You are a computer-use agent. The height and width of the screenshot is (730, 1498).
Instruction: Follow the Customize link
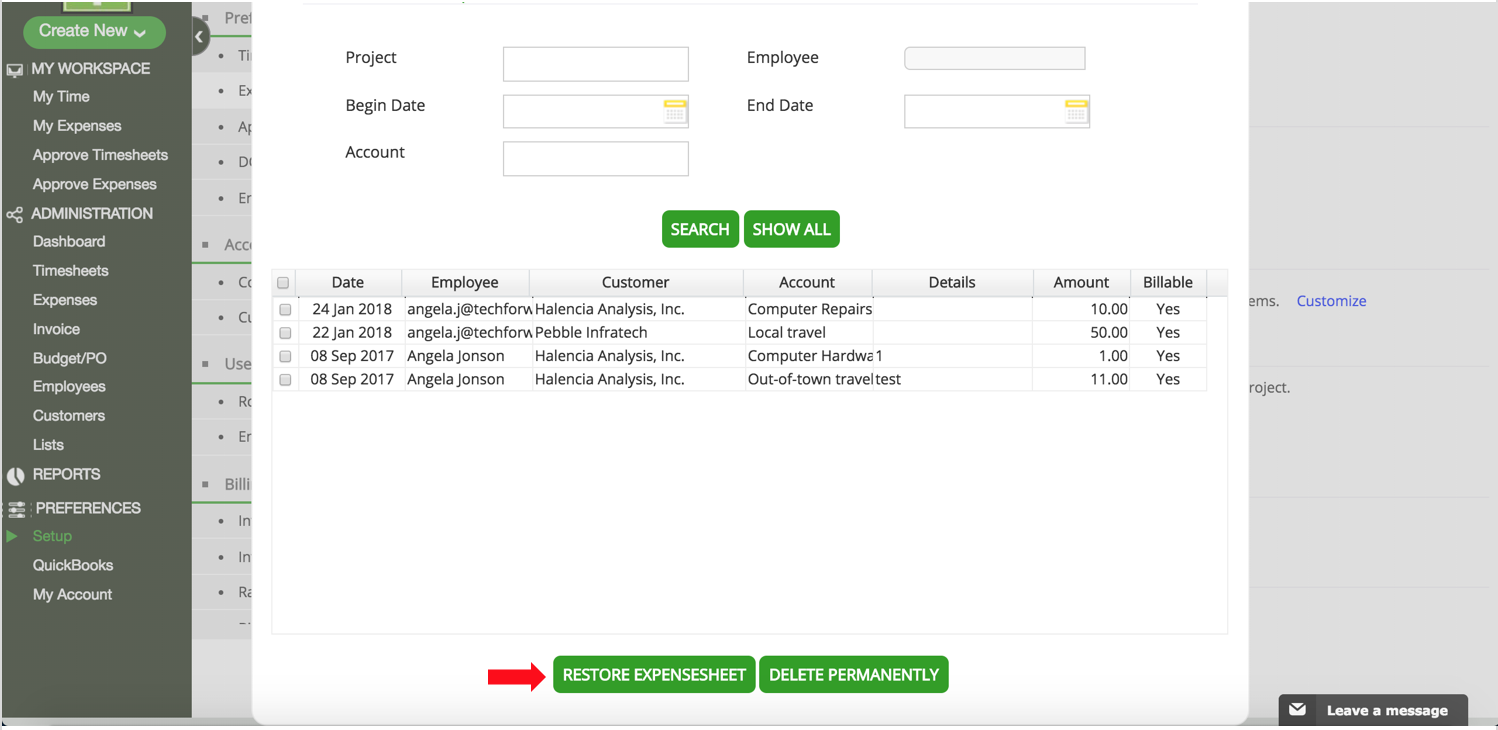pyautogui.click(x=1331, y=301)
